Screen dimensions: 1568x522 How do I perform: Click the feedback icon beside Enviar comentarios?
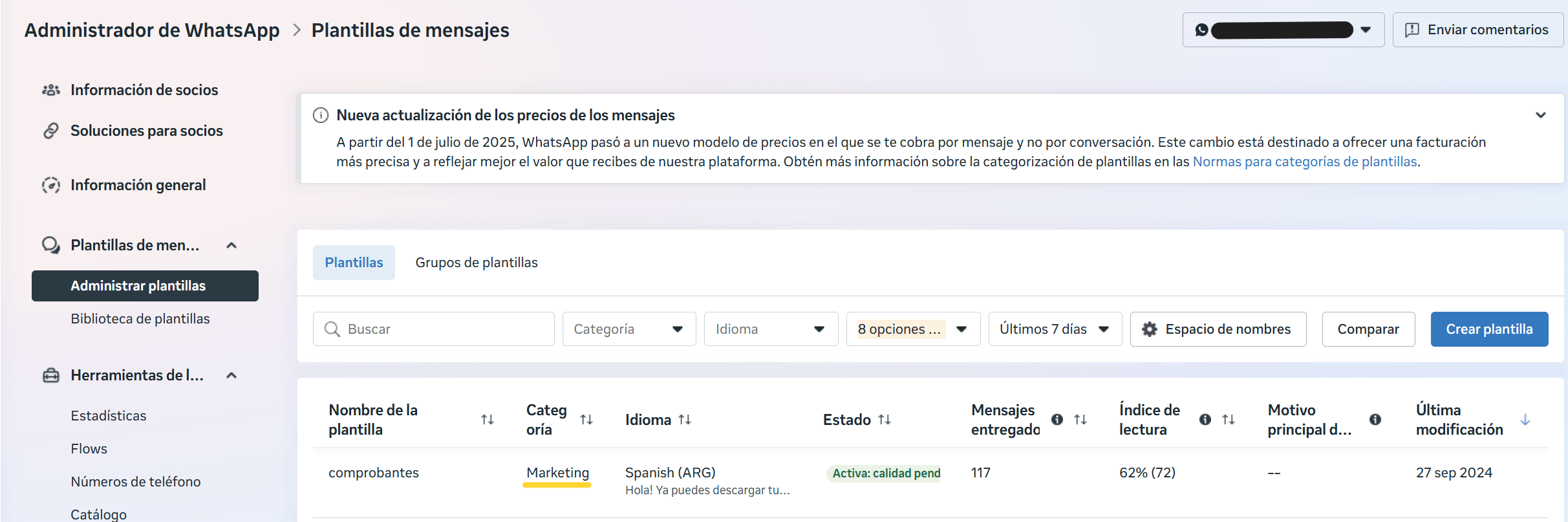click(x=1412, y=30)
